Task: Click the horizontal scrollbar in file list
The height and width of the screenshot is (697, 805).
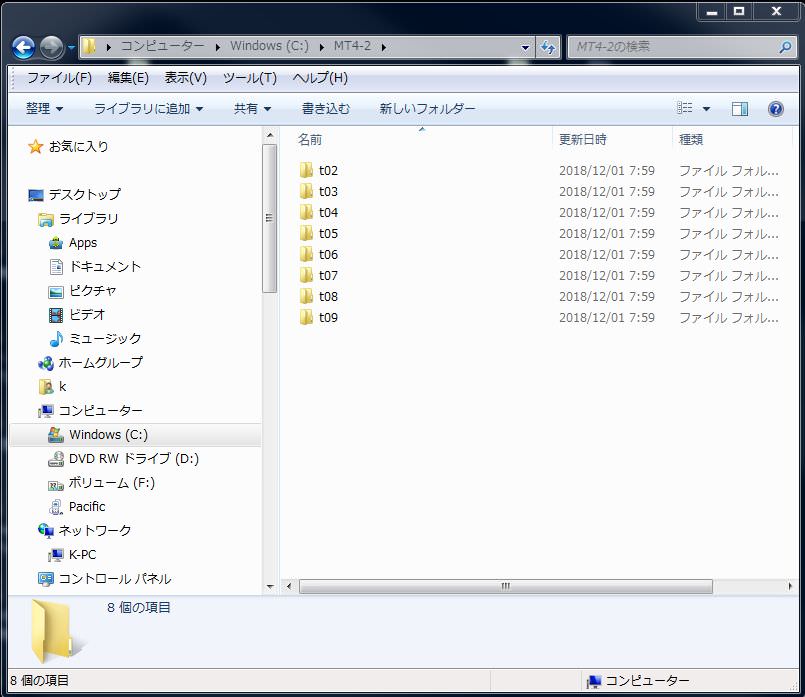Action: (505, 587)
